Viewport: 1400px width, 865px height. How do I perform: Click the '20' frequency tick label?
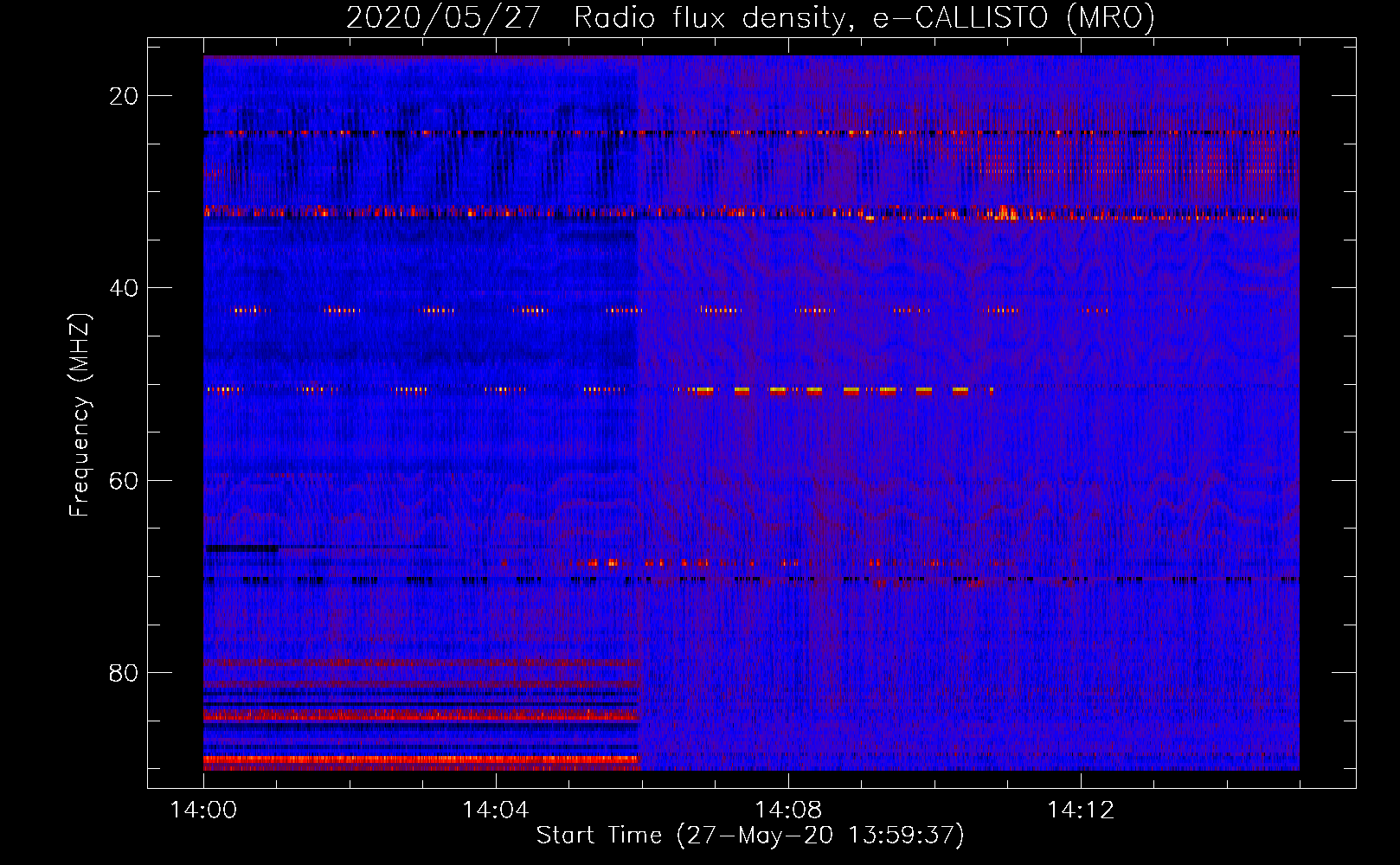(x=124, y=96)
